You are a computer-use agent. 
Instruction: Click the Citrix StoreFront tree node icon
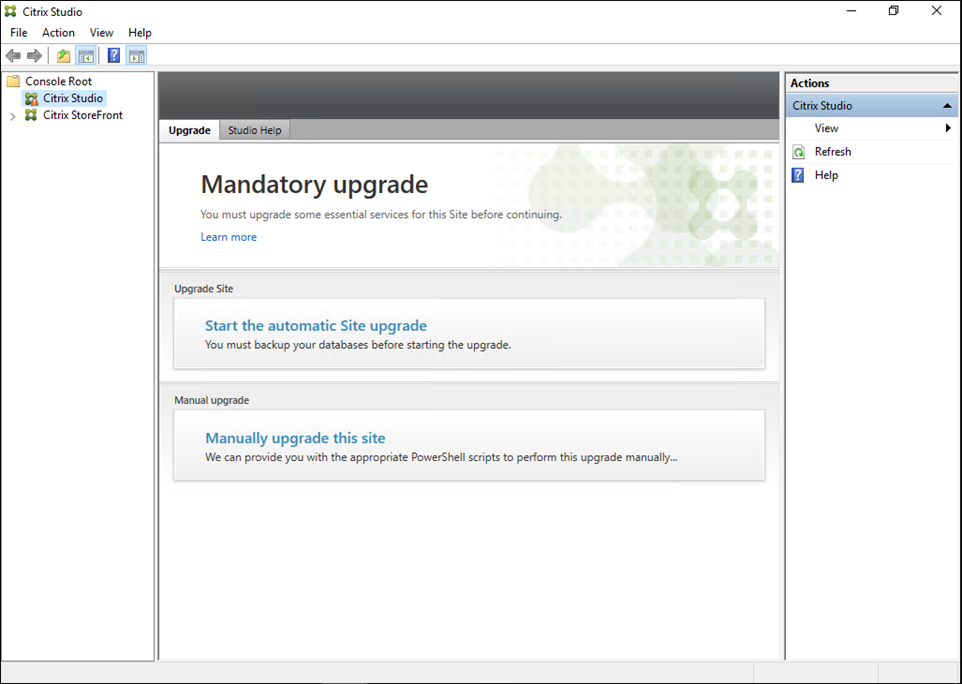coord(31,115)
